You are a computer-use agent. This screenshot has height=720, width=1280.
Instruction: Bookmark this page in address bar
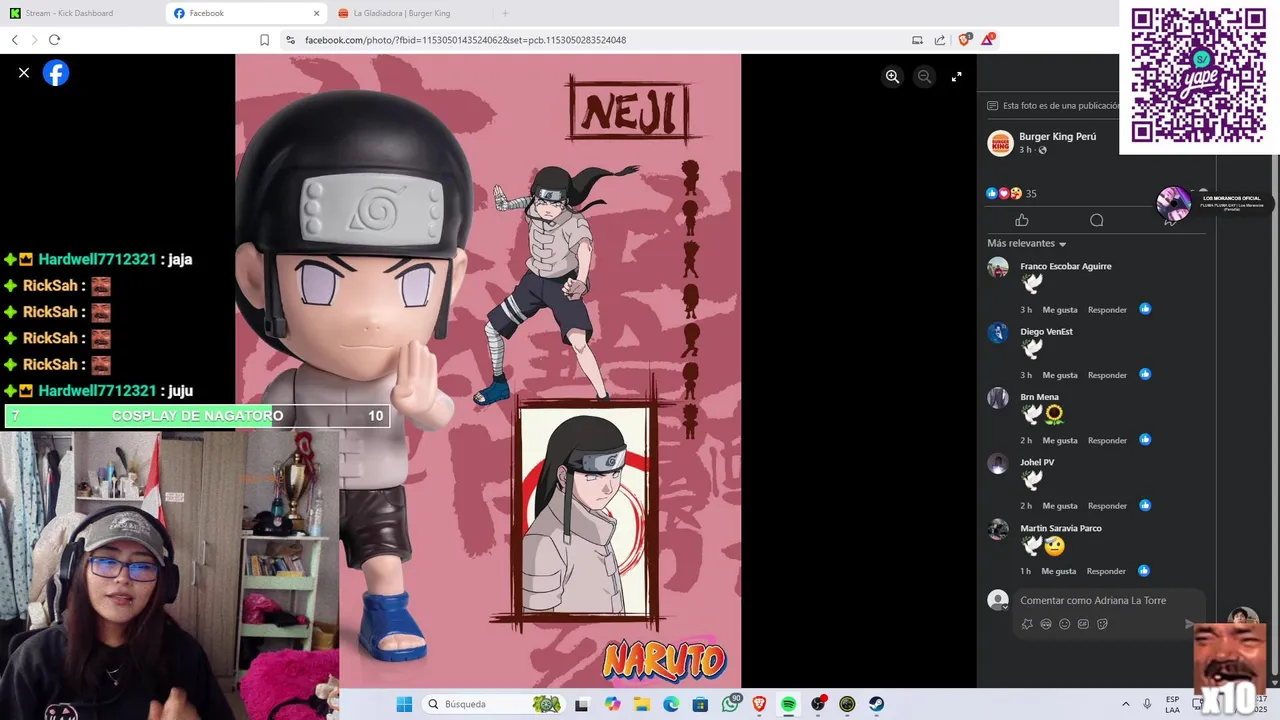264,40
